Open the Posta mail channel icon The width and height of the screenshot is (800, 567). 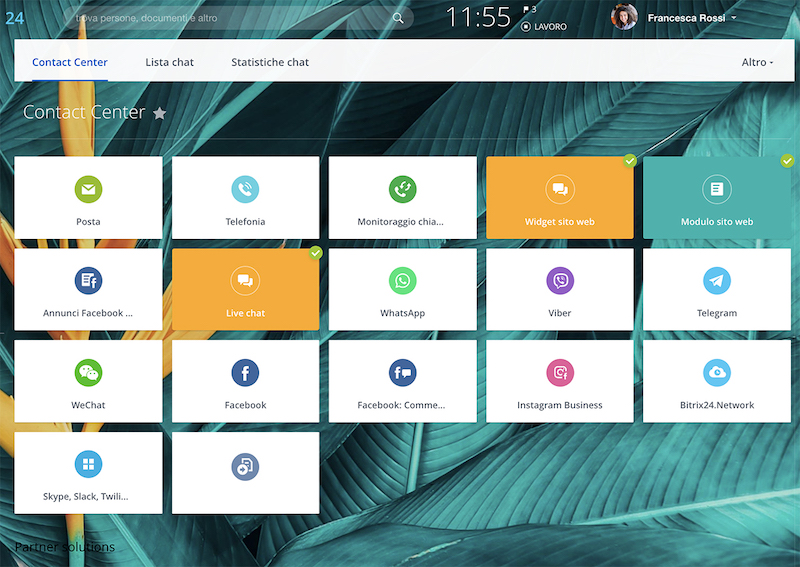pyautogui.click(x=88, y=189)
